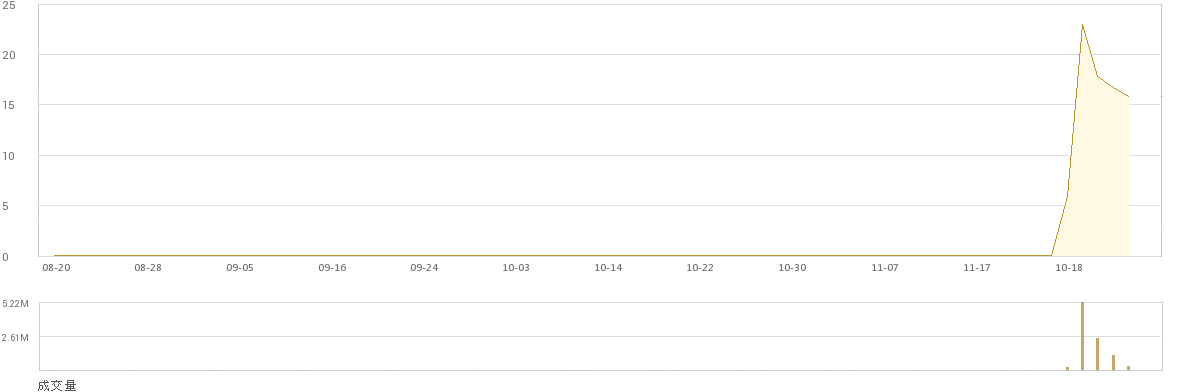Click the 10-14 date label
The height and width of the screenshot is (392, 1180).
pos(608,268)
